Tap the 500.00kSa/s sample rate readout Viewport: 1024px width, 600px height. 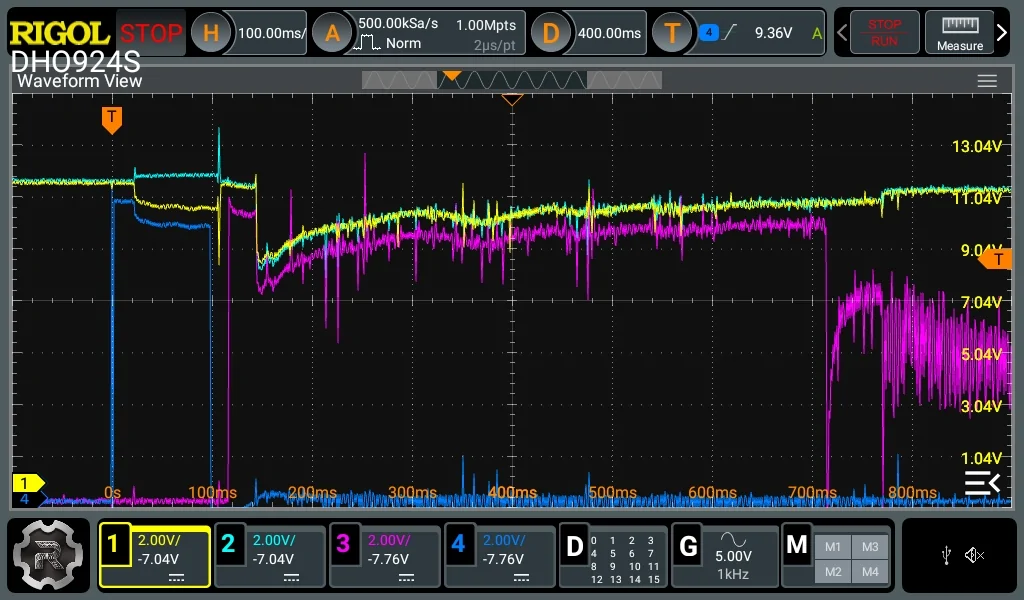click(x=398, y=24)
